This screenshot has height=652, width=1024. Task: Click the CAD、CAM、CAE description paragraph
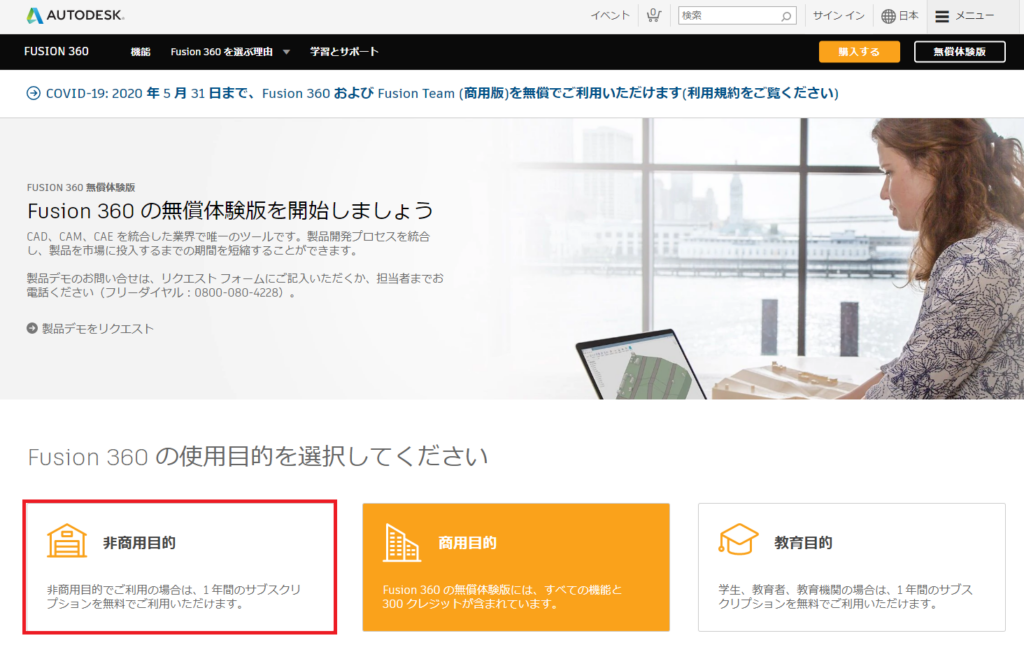click(229, 243)
